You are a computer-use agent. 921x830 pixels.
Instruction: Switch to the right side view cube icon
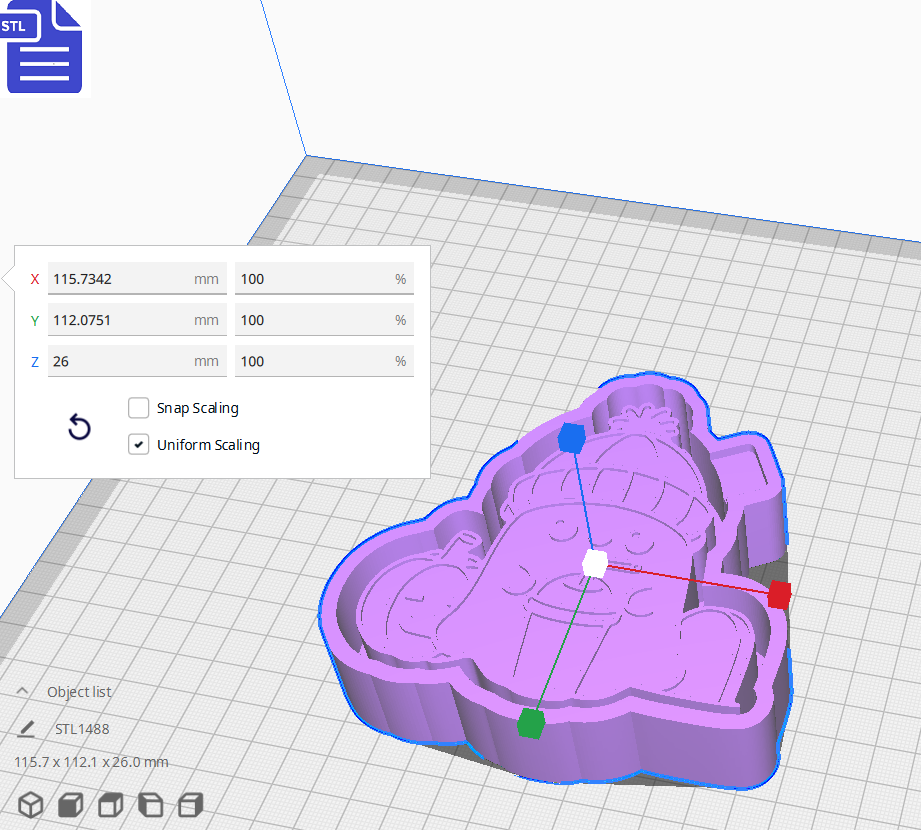pos(189,804)
